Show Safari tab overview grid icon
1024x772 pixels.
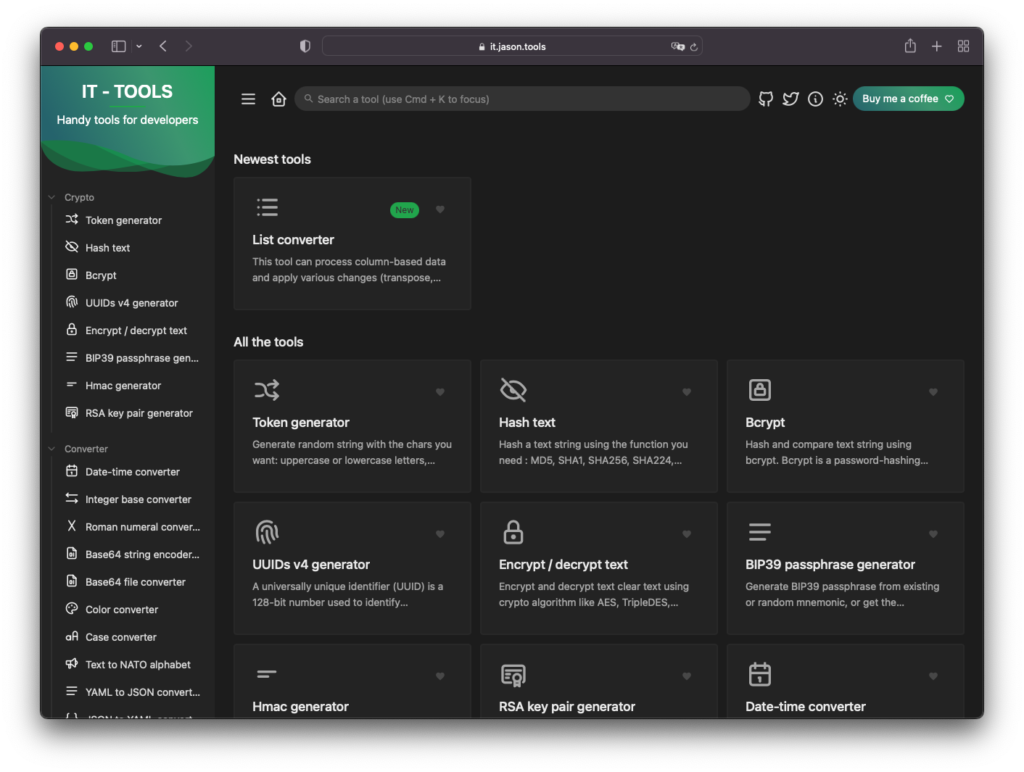click(963, 46)
